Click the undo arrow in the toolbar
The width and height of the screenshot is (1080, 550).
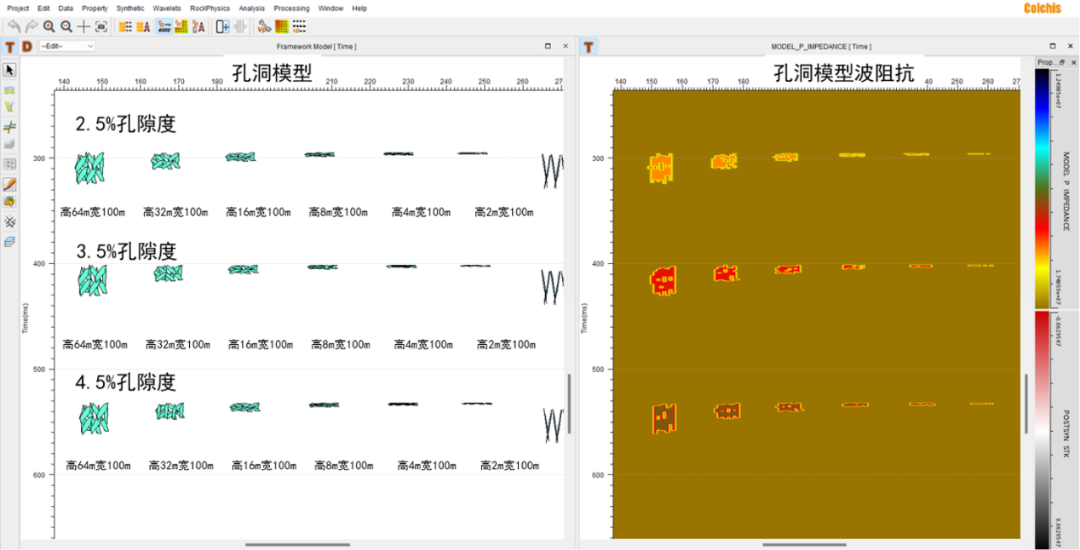point(13,27)
